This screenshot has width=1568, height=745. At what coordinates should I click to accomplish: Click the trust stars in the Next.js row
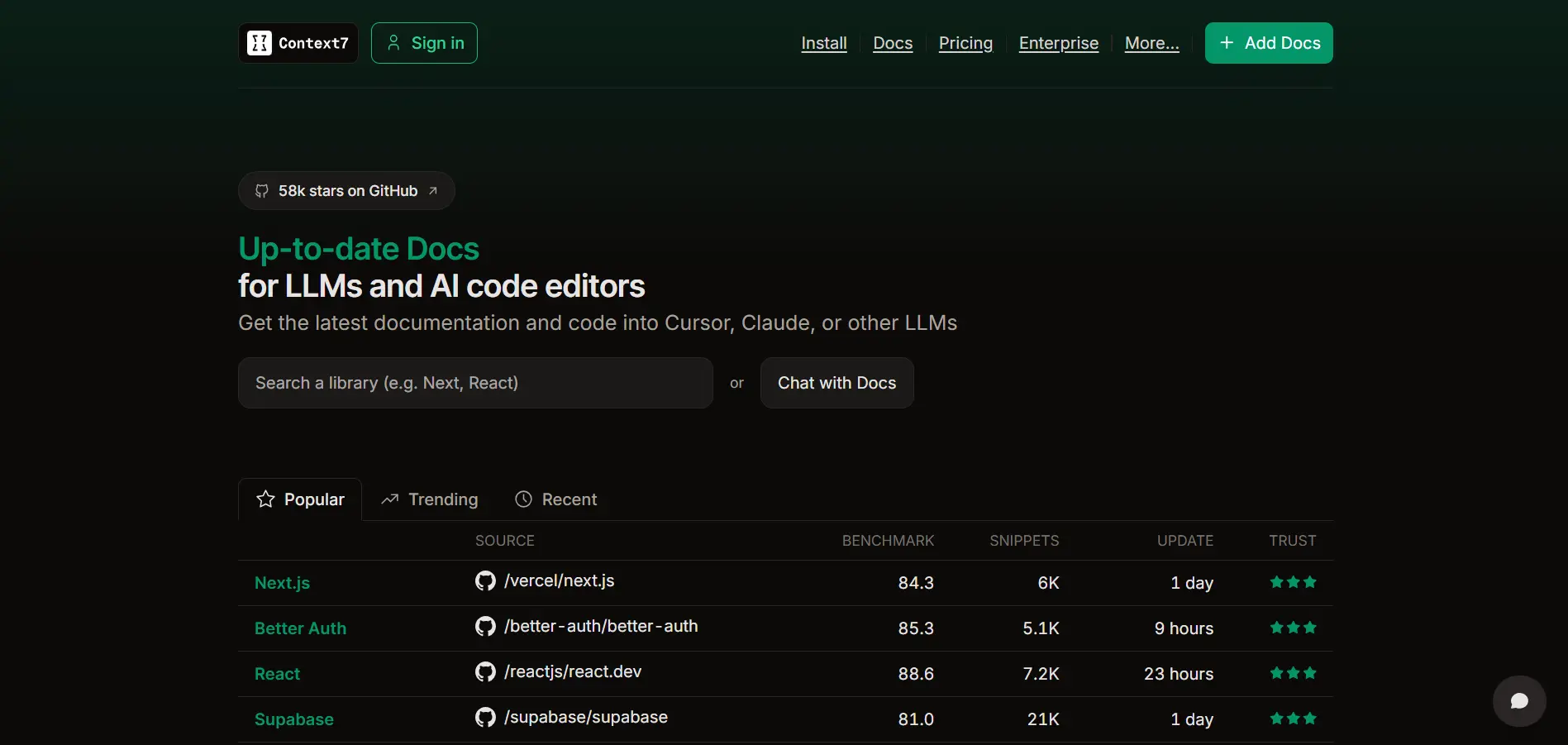[x=1293, y=582]
